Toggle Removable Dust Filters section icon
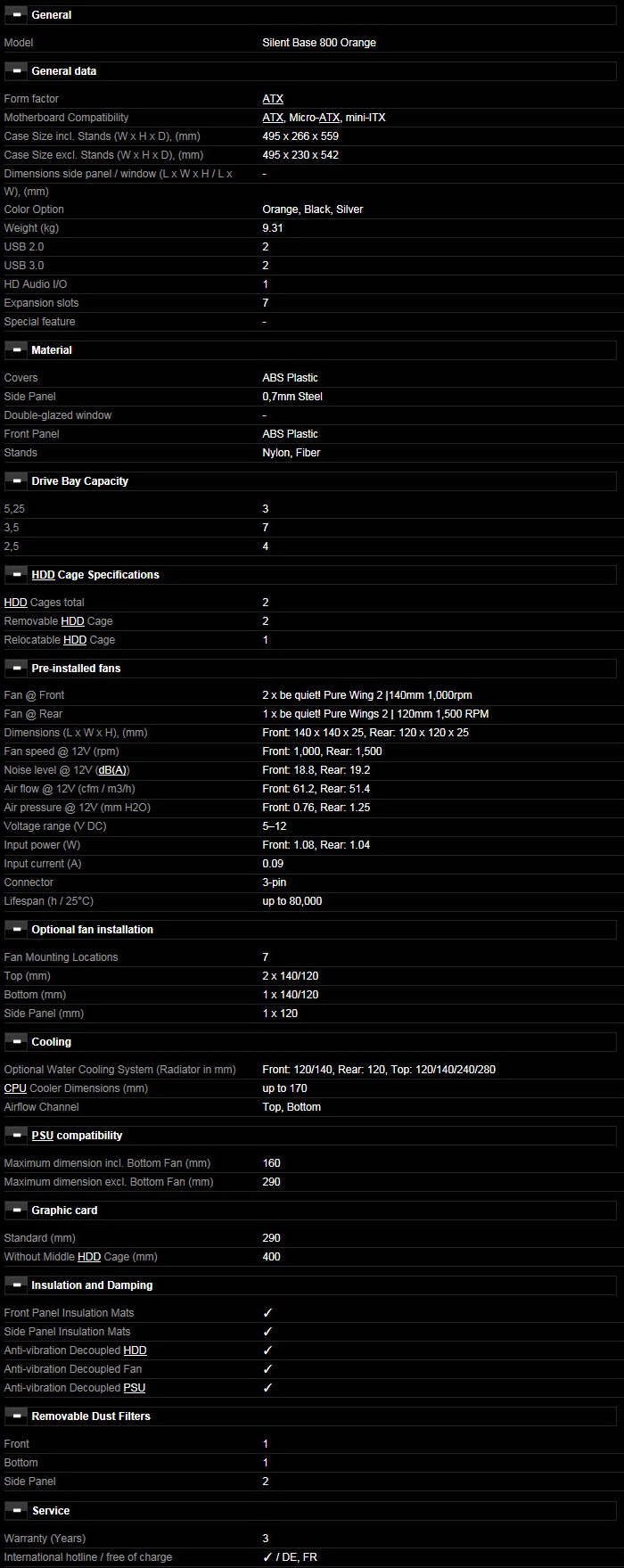624x1568 pixels. [x=16, y=1416]
